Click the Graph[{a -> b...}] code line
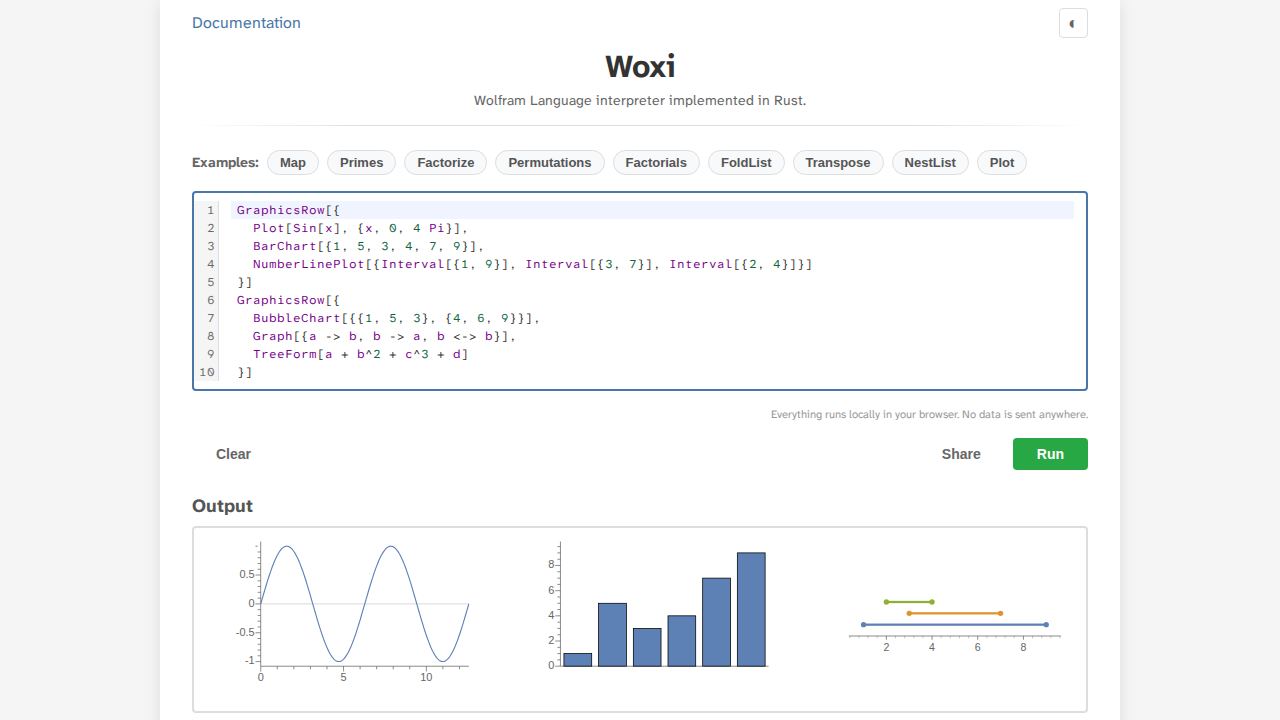The width and height of the screenshot is (1280, 720). pyautogui.click(x=652, y=336)
